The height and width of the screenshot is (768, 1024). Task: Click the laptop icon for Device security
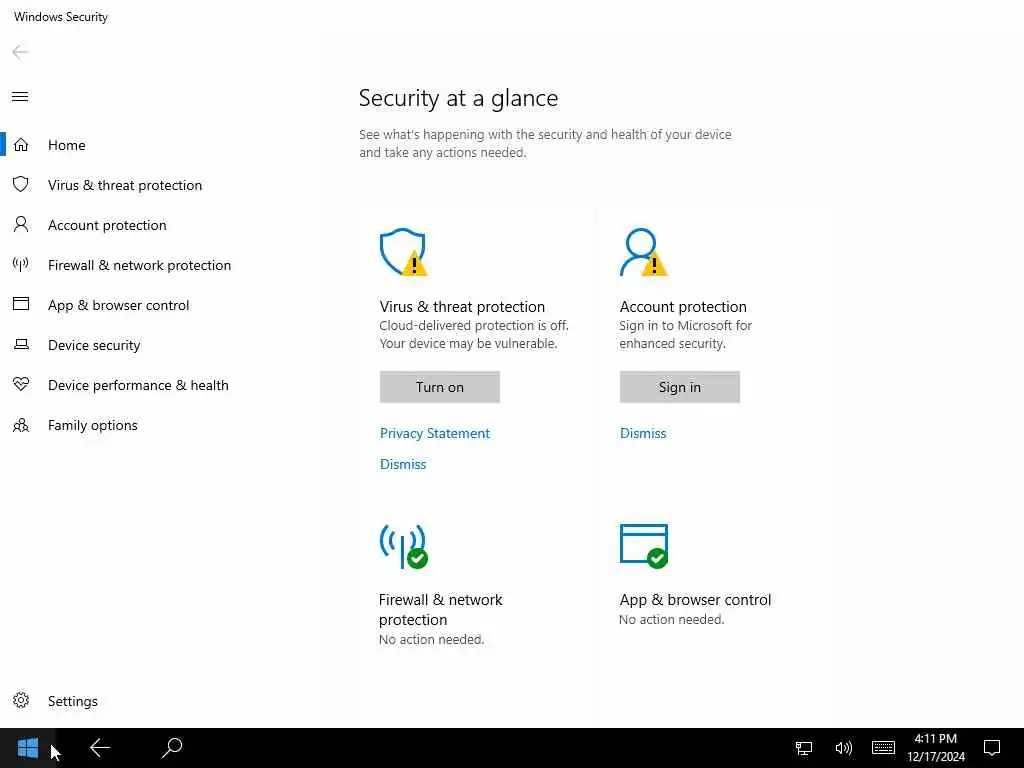pos(21,344)
